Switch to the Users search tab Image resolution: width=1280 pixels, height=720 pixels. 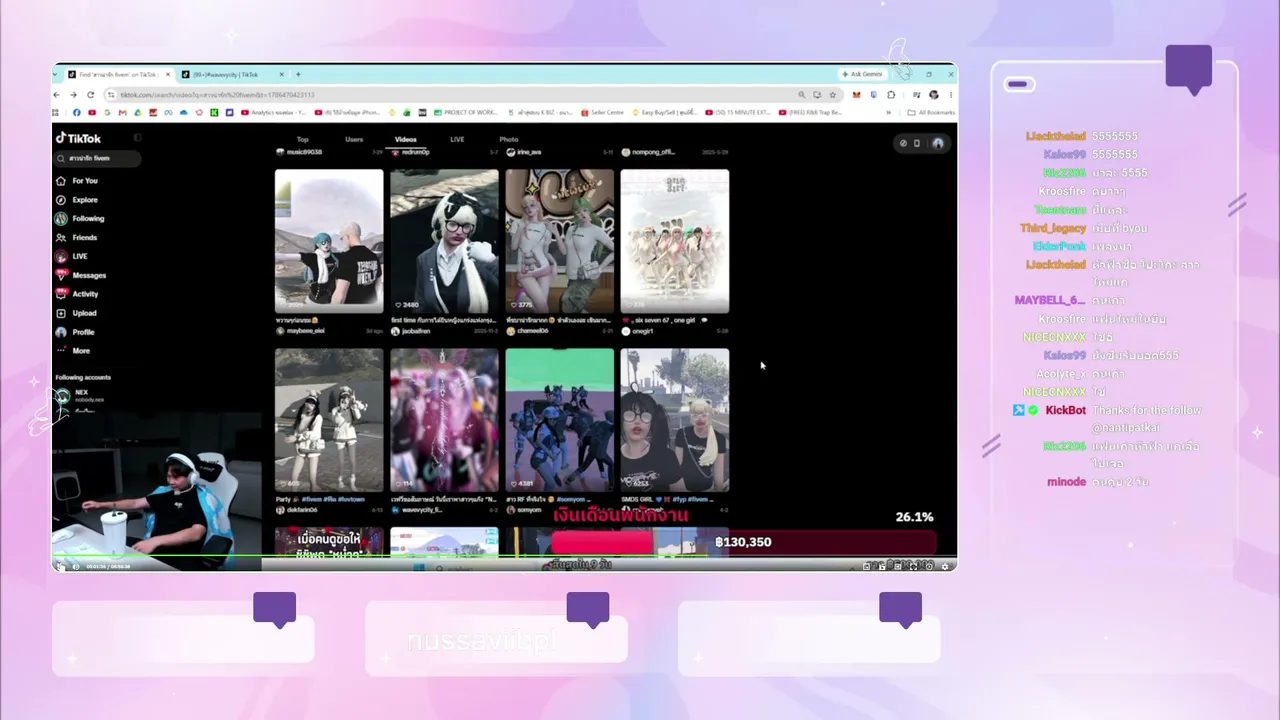pos(354,140)
